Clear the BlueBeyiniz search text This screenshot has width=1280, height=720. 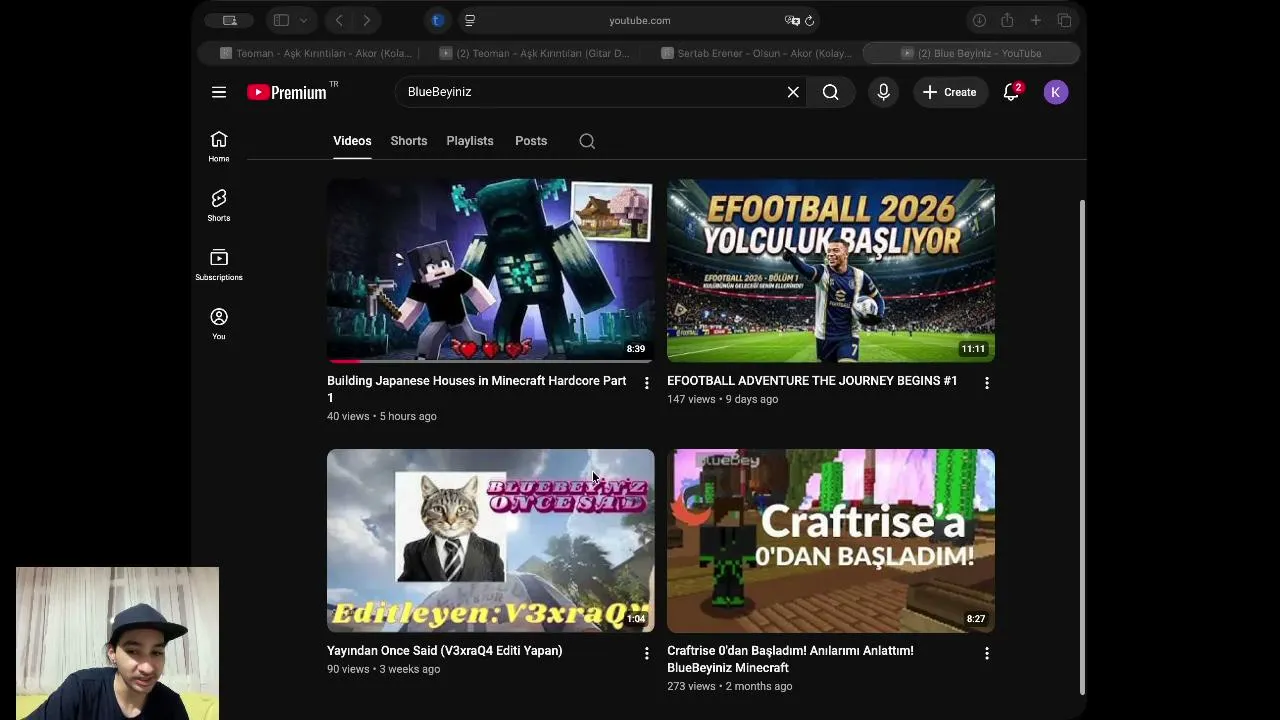click(x=793, y=92)
